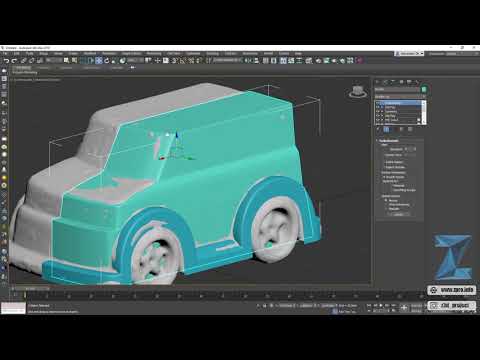
Task: Click the Redo arrow in main toolbar
Action: click(14, 61)
